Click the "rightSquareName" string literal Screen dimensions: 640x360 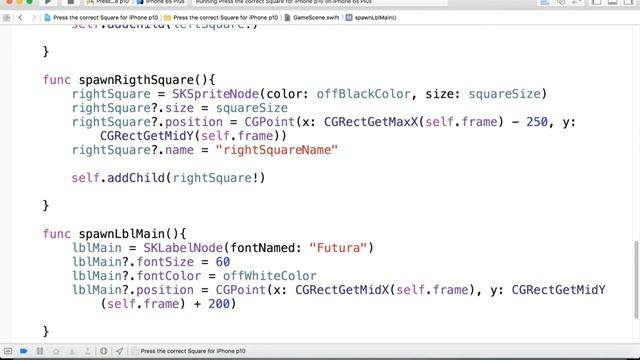pos(277,150)
